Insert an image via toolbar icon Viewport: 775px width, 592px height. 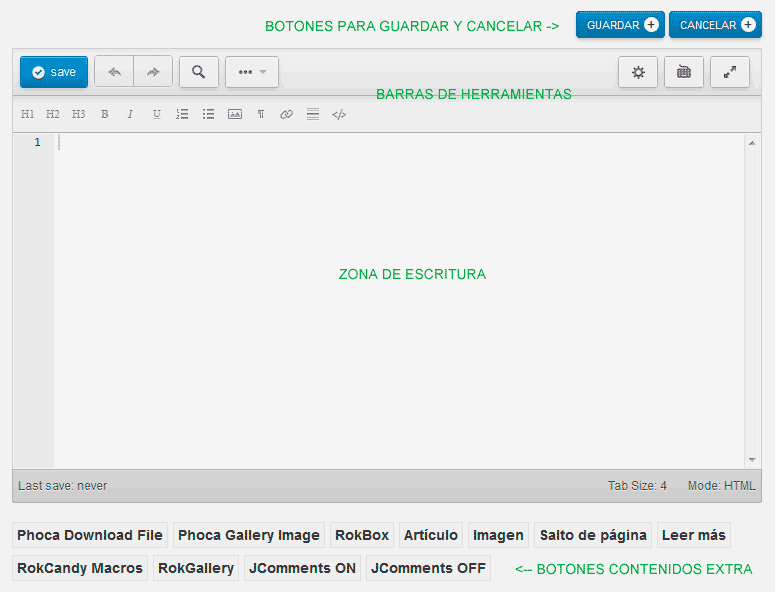234,115
